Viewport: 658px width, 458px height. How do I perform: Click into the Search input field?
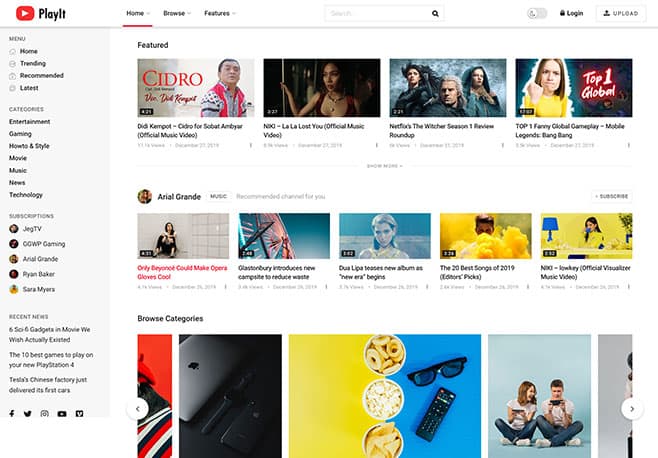[x=375, y=14]
